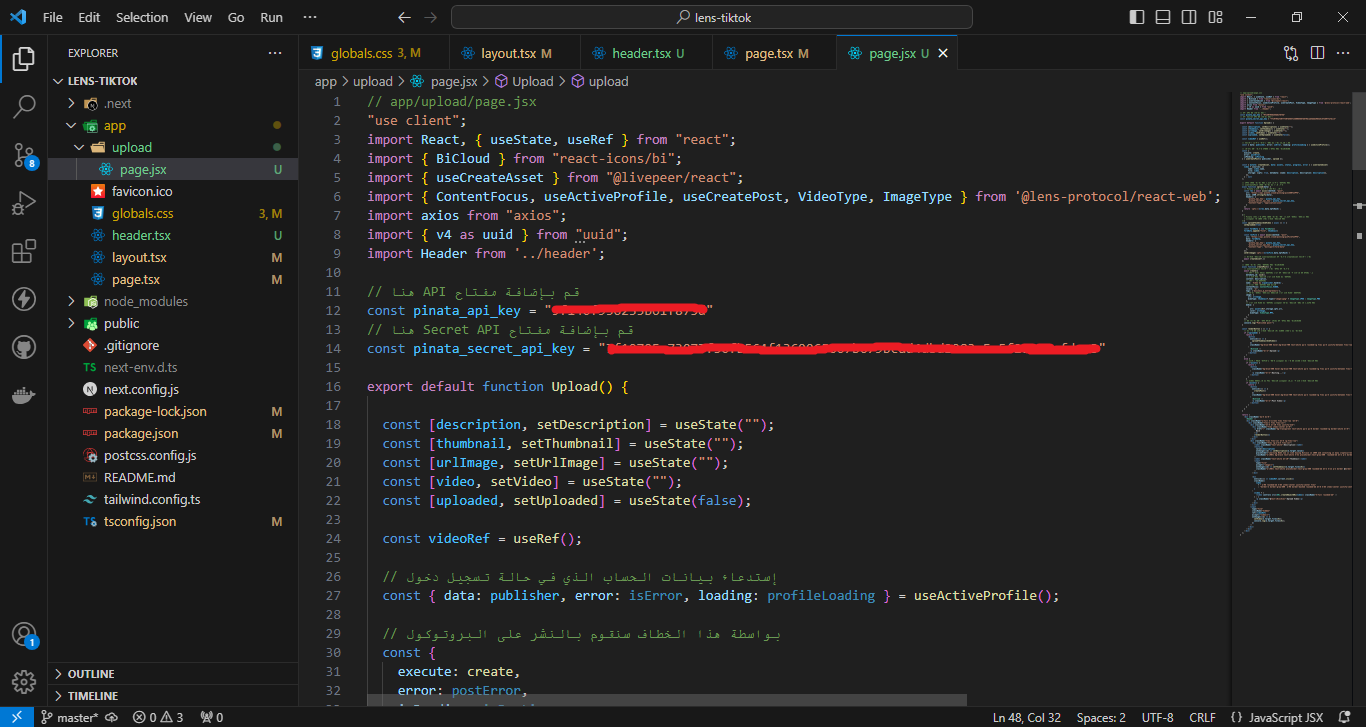This screenshot has width=1366, height=727.
Task: Toggle the primary side bar layout button
Action: (1136, 17)
